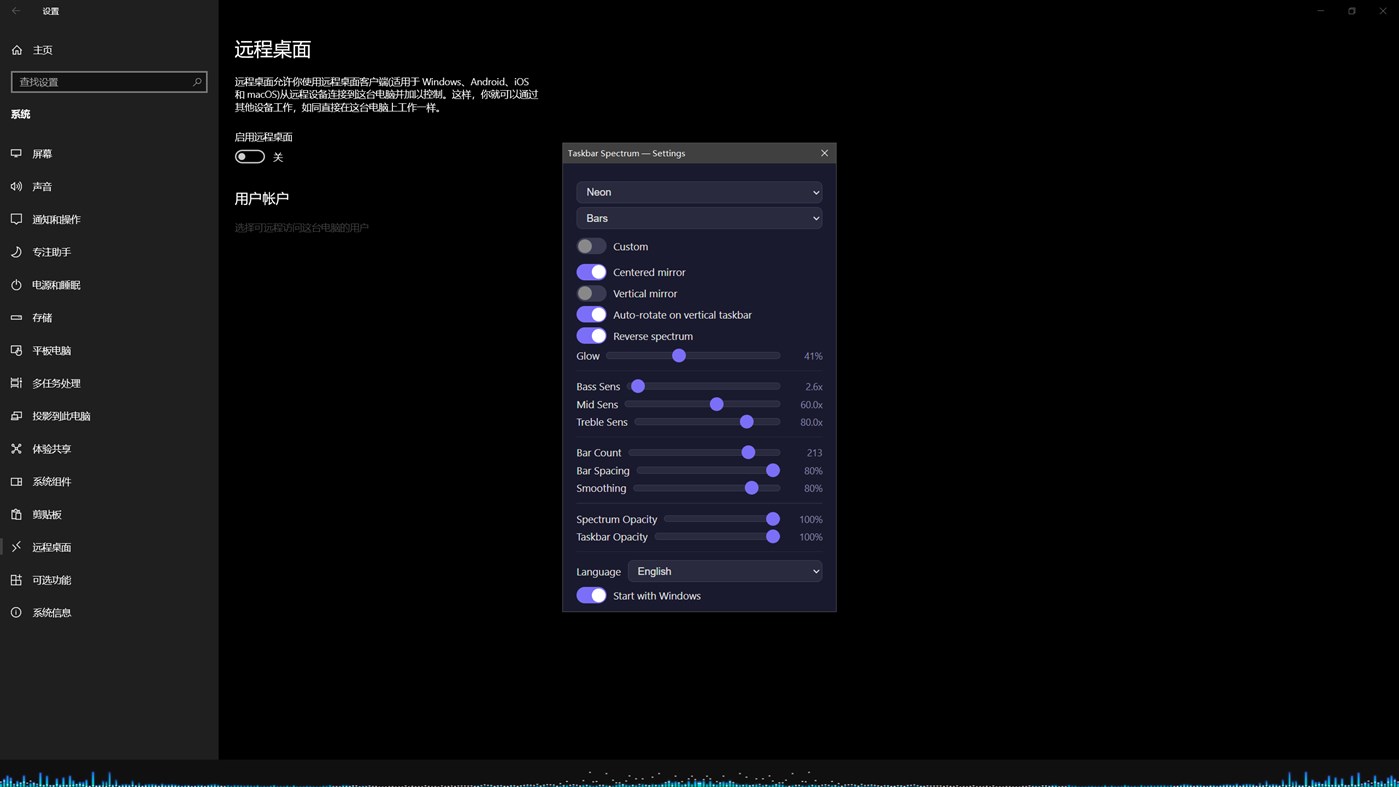Select 电源和睡眠 in Settings sidebar
This screenshot has width=1399, height=787.
(x=109, y=285)
